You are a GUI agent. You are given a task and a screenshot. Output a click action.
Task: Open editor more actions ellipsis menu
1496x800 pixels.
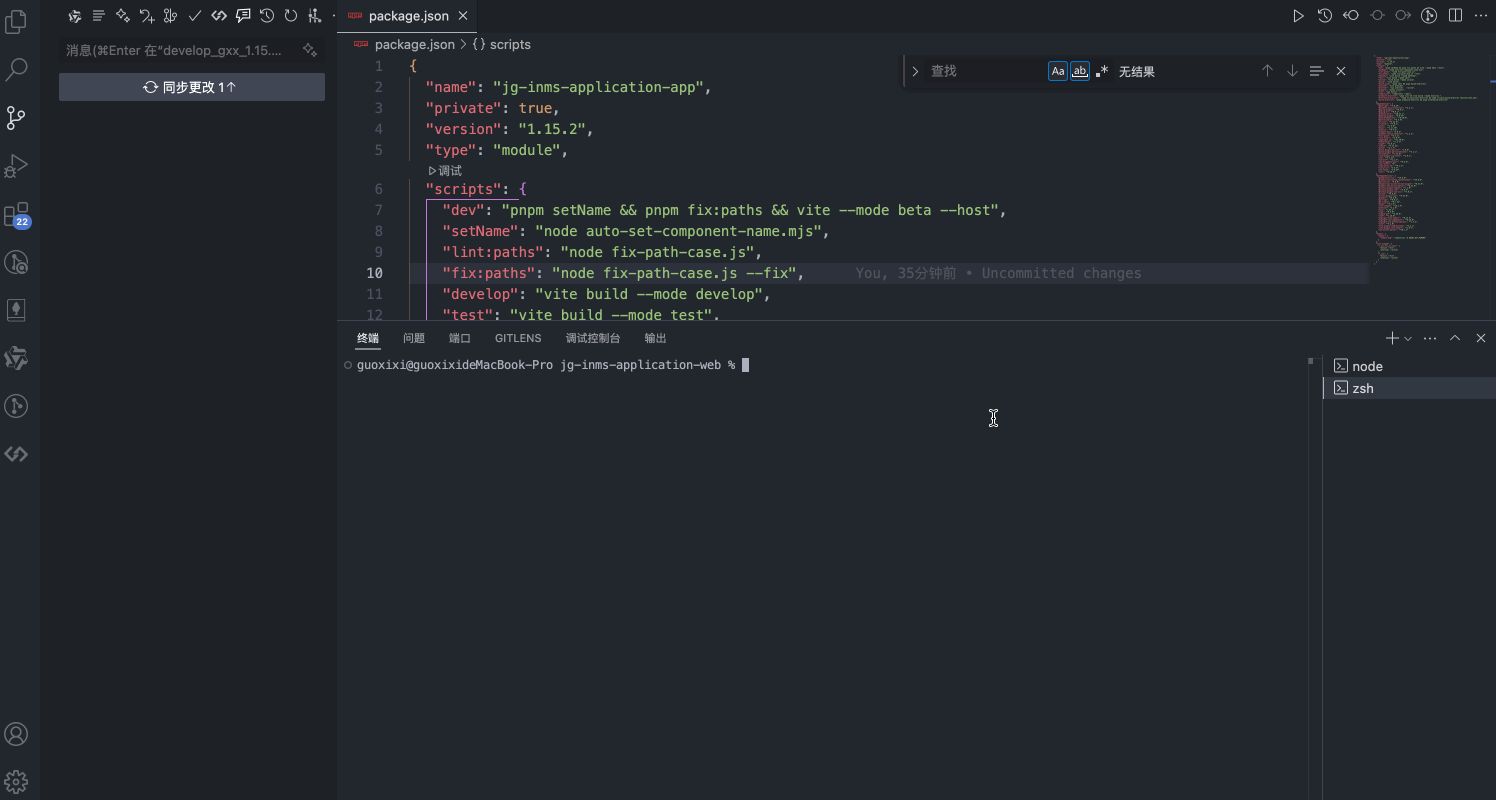[x=1481, y=16]
